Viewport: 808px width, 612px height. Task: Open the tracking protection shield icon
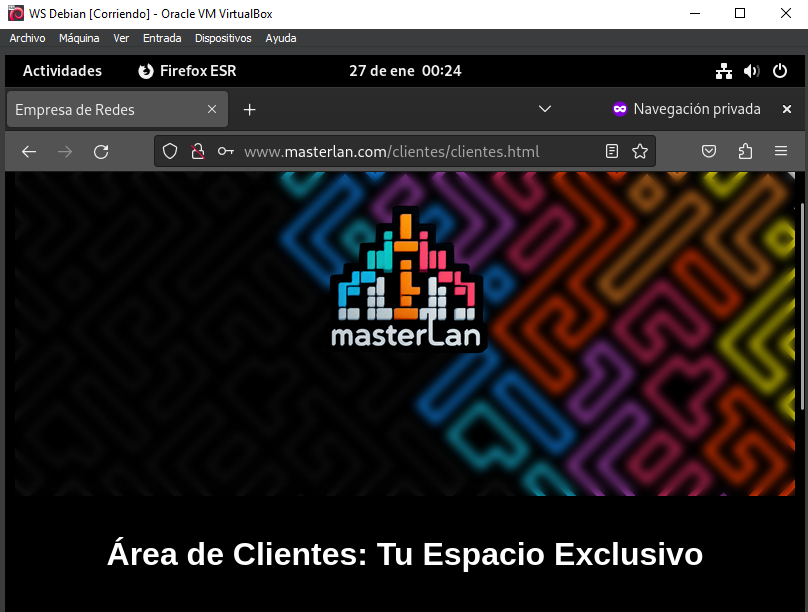[x=170, y=151]
